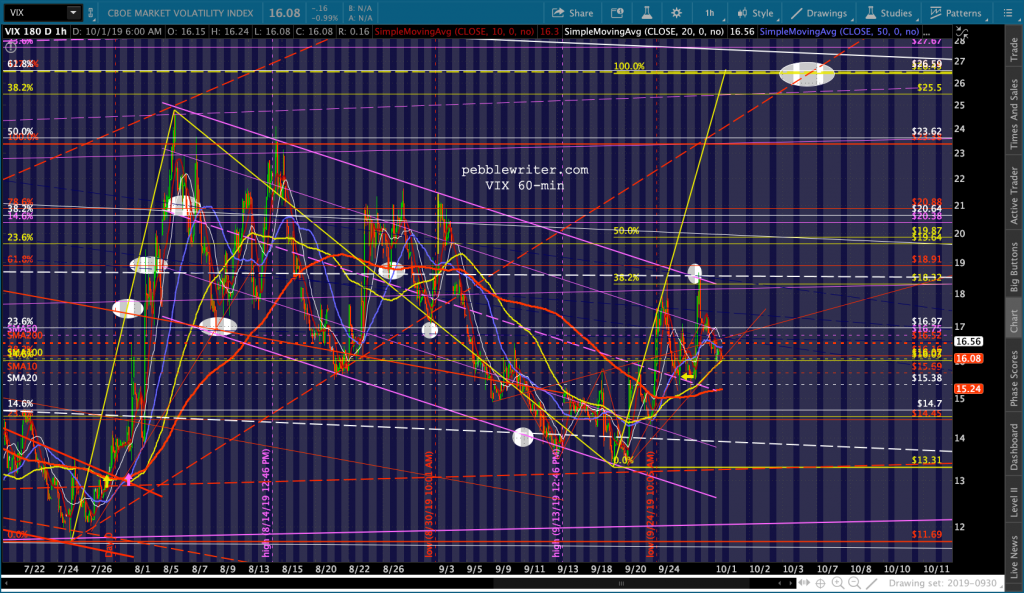The image size is (1024, 593).
Task: Open the Times And Sales side tab
Action: (x=1012, y=115)
